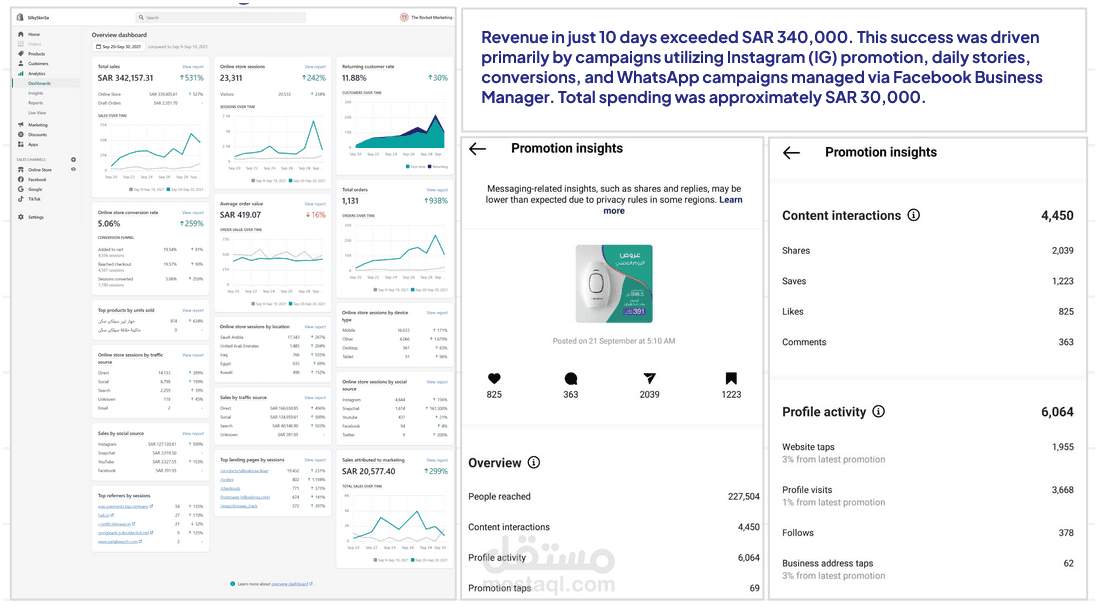Show info for Overview section

coord(534,462)
